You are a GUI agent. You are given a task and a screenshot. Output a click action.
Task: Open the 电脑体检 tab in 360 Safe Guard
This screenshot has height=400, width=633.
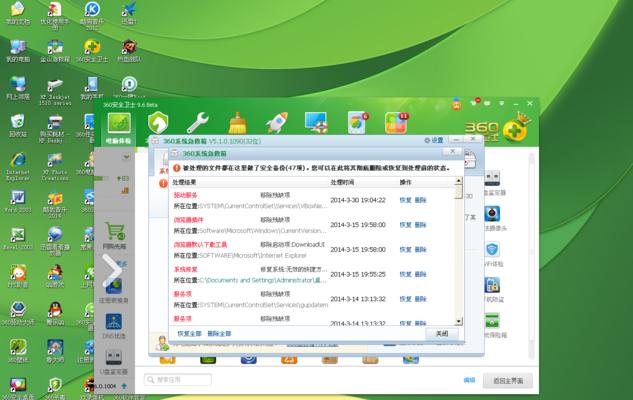(118, 128)
